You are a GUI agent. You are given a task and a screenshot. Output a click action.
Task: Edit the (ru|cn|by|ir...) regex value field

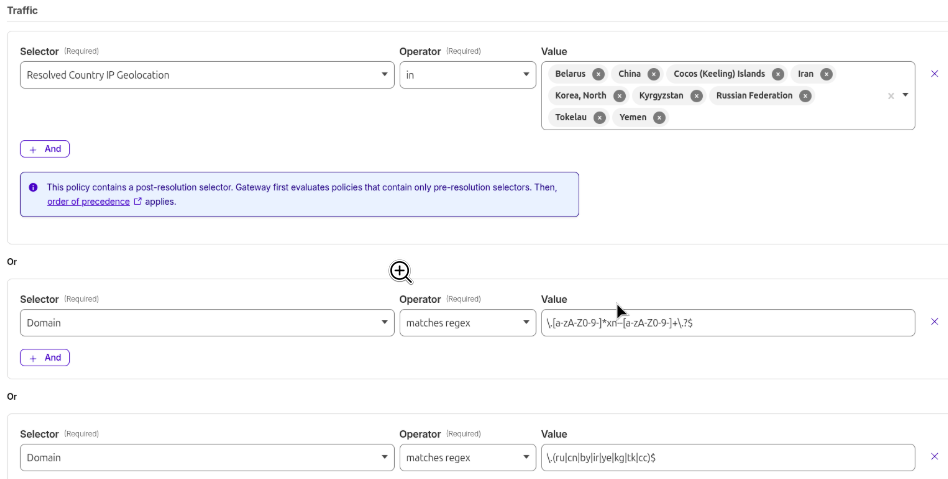click(x=728, y=458)
